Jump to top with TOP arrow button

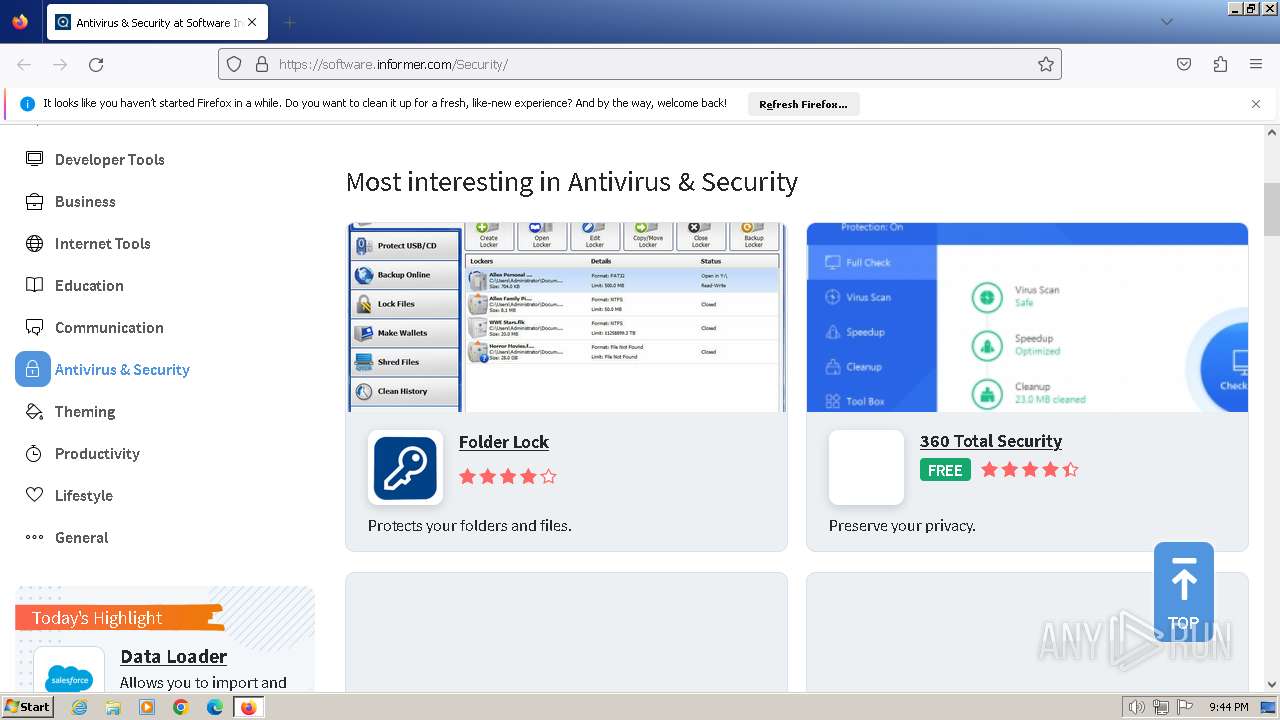pos(1184,592)
